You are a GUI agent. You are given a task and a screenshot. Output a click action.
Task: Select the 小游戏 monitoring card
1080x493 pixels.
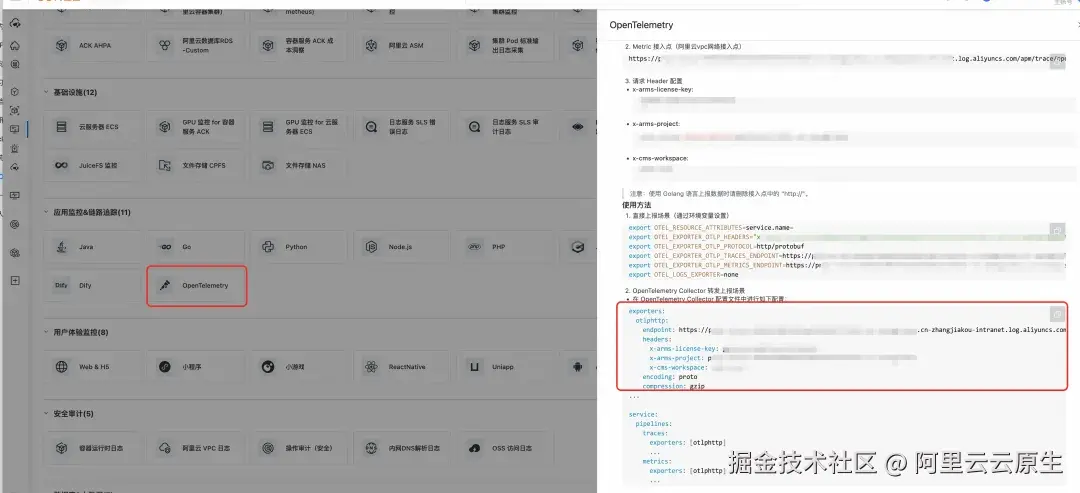pyautogui.click(x=299, y=367)
